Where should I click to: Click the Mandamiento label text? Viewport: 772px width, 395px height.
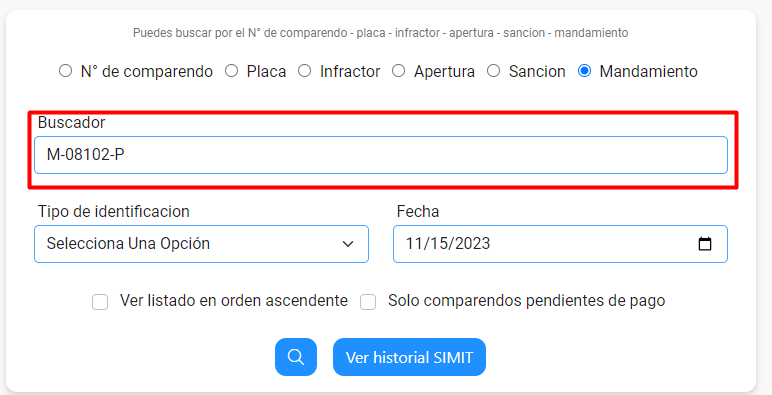(648, 71)
